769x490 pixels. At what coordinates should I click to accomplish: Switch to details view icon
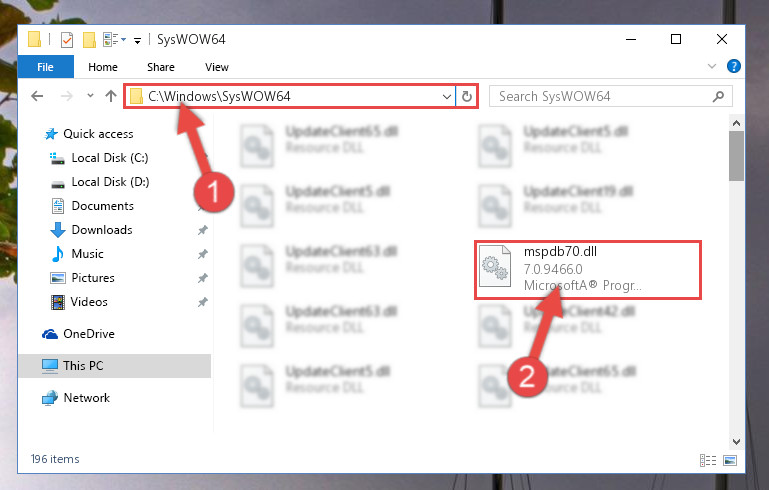click(x=708, y=461)
